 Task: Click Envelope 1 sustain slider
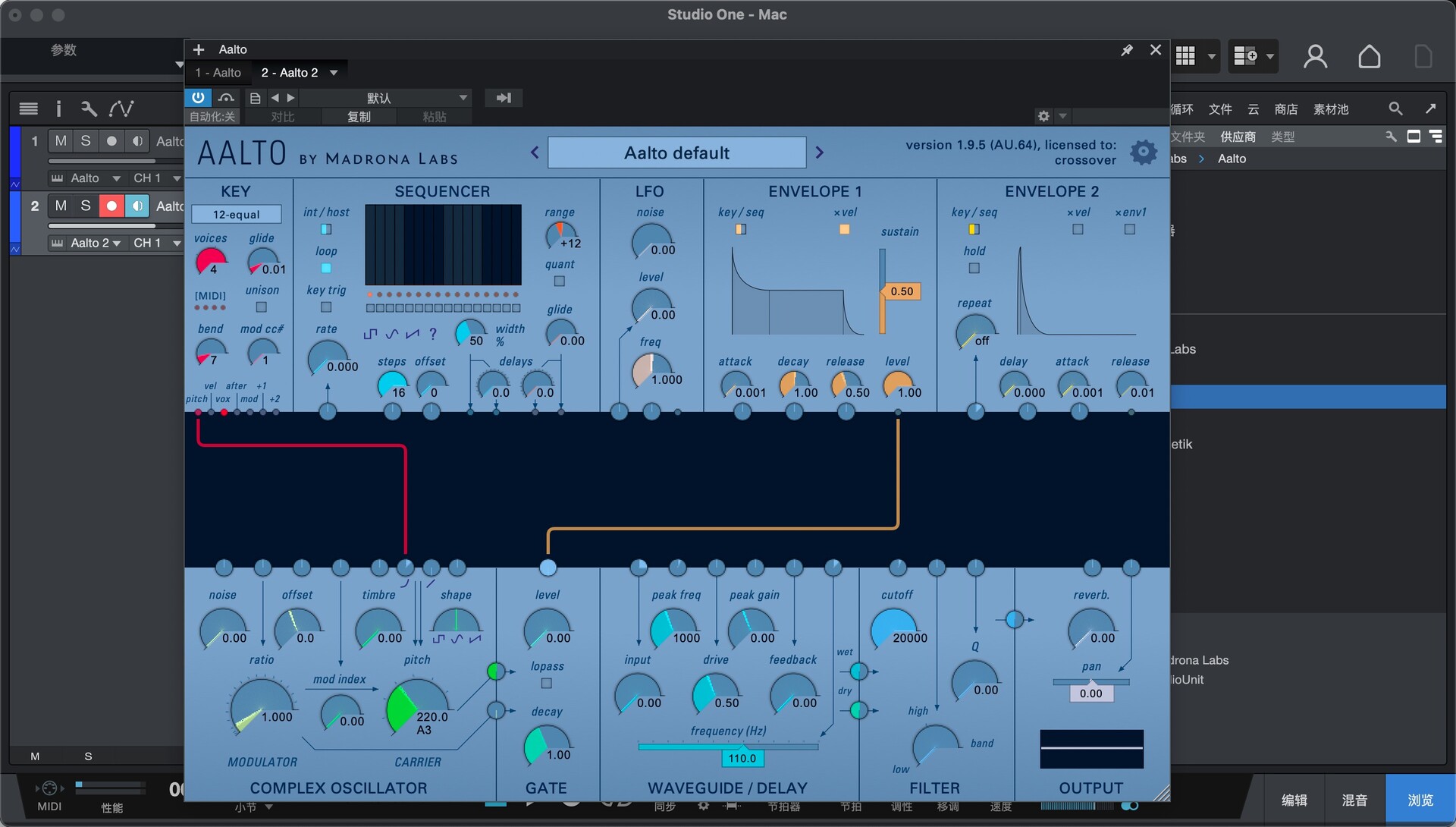pos(883,291)
